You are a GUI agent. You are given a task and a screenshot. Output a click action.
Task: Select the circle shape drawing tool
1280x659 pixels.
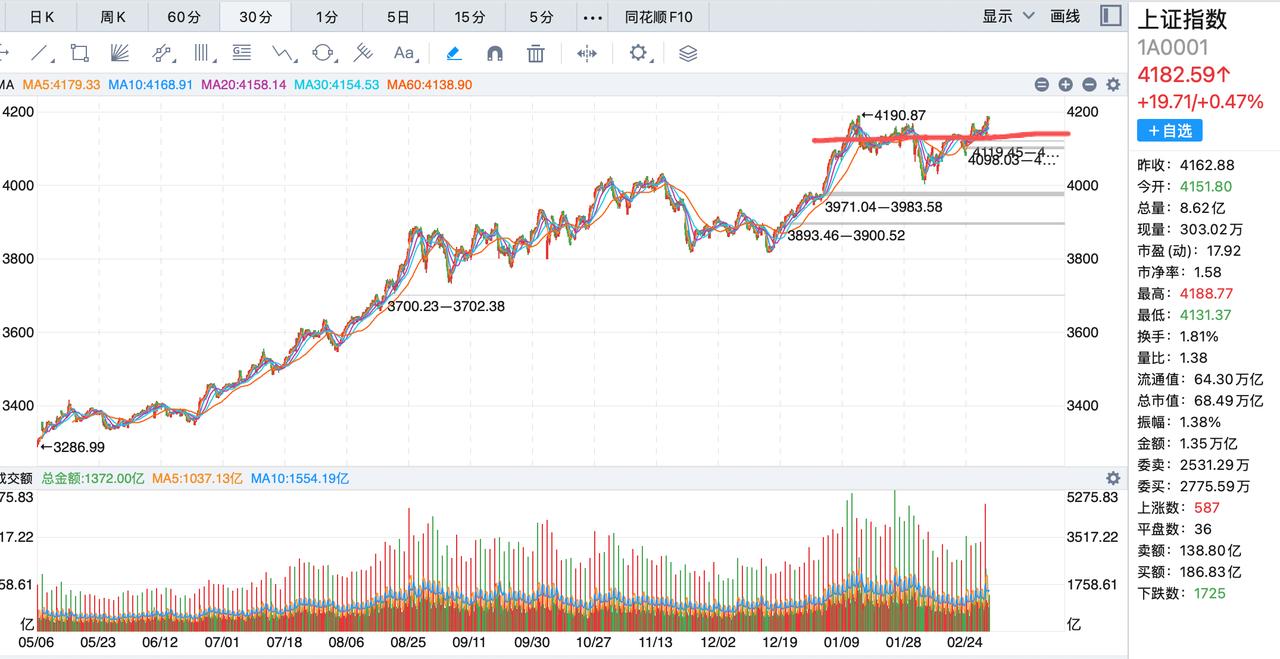point(324,53)
